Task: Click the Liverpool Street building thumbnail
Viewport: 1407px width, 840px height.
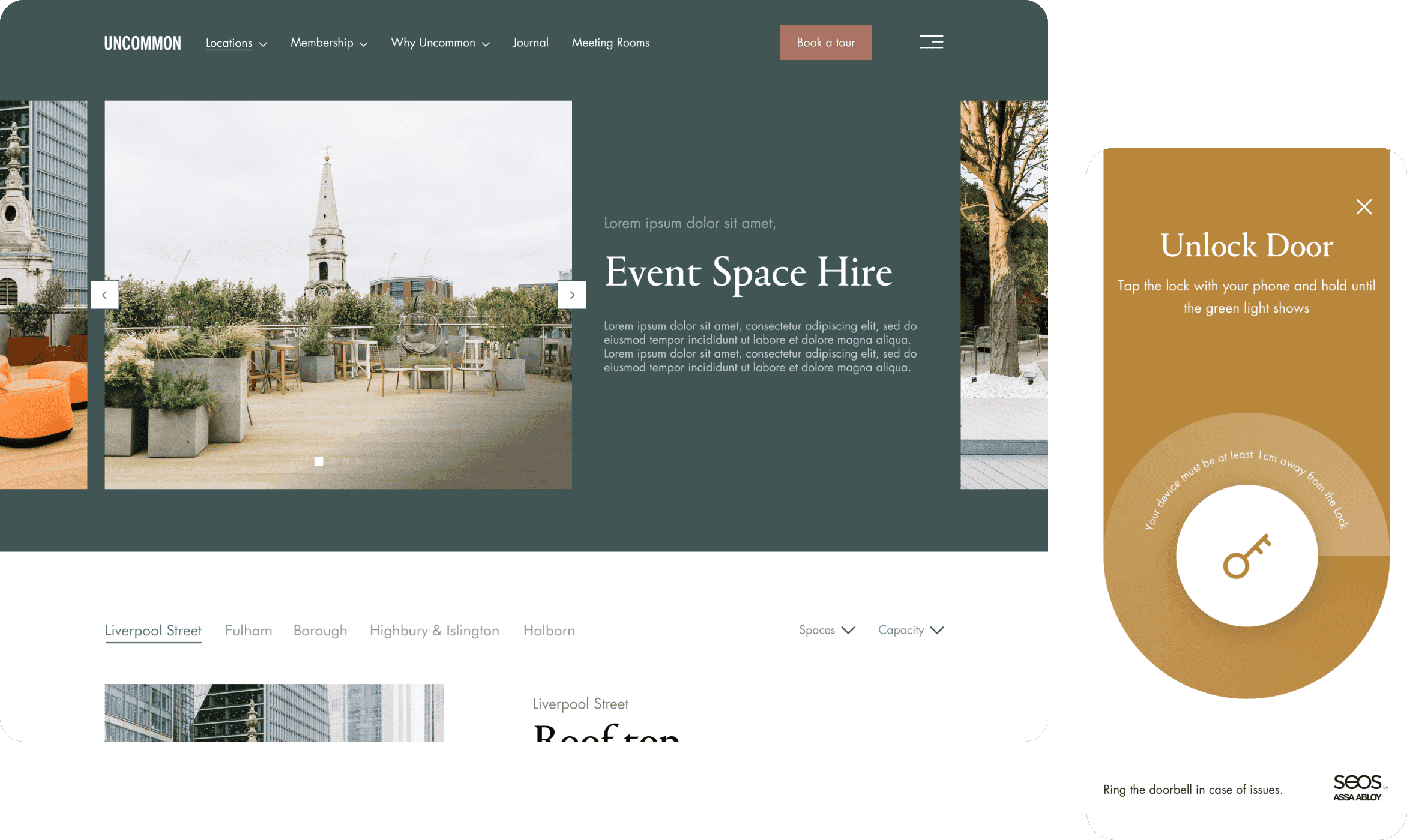Action: coord(274,713)
